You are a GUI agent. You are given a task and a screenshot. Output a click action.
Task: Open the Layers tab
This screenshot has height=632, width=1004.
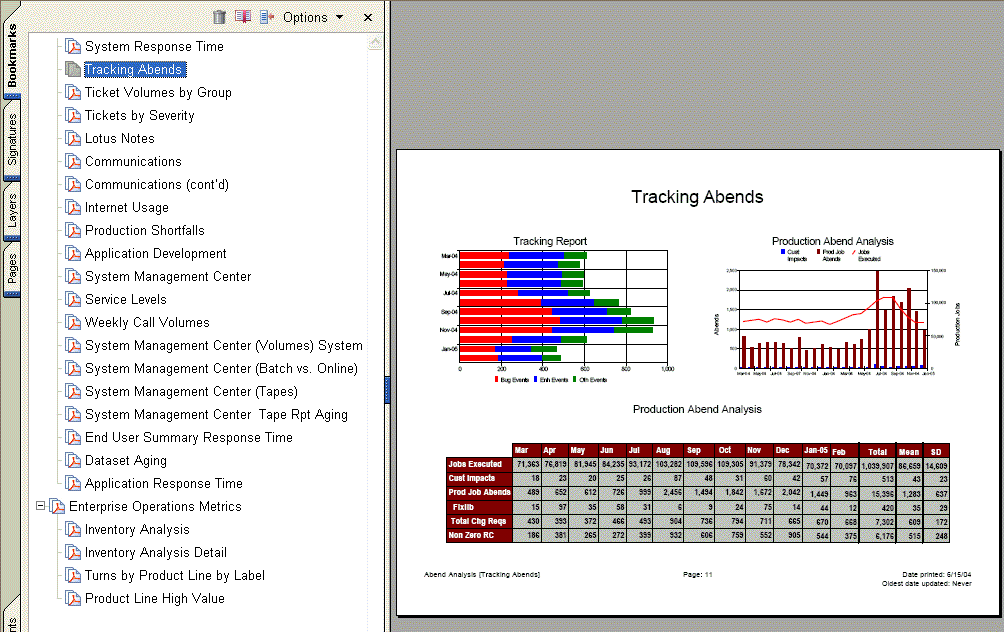pyautogui.click(x=12, y=211)
